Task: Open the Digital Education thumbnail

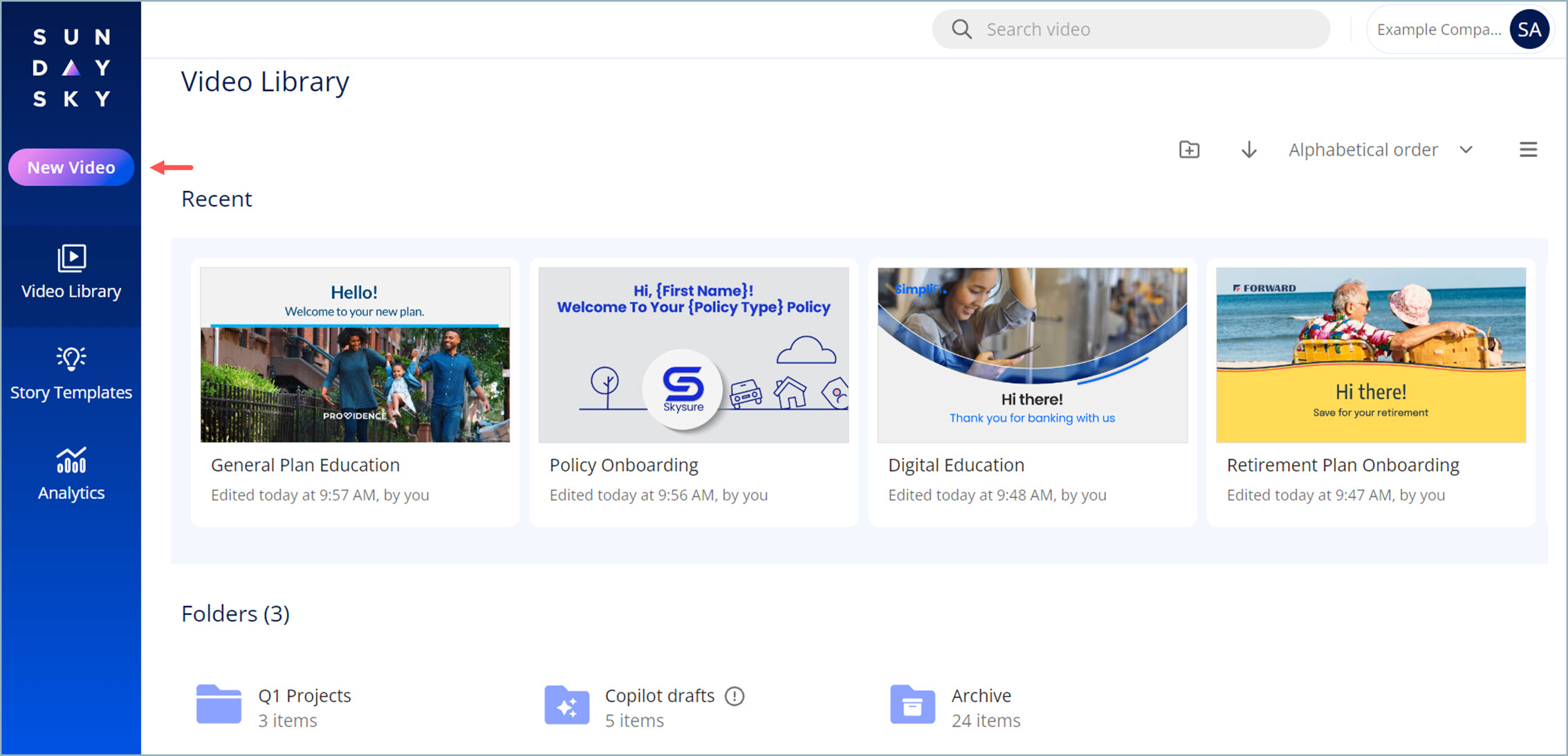Action: tap(1032, 355)
